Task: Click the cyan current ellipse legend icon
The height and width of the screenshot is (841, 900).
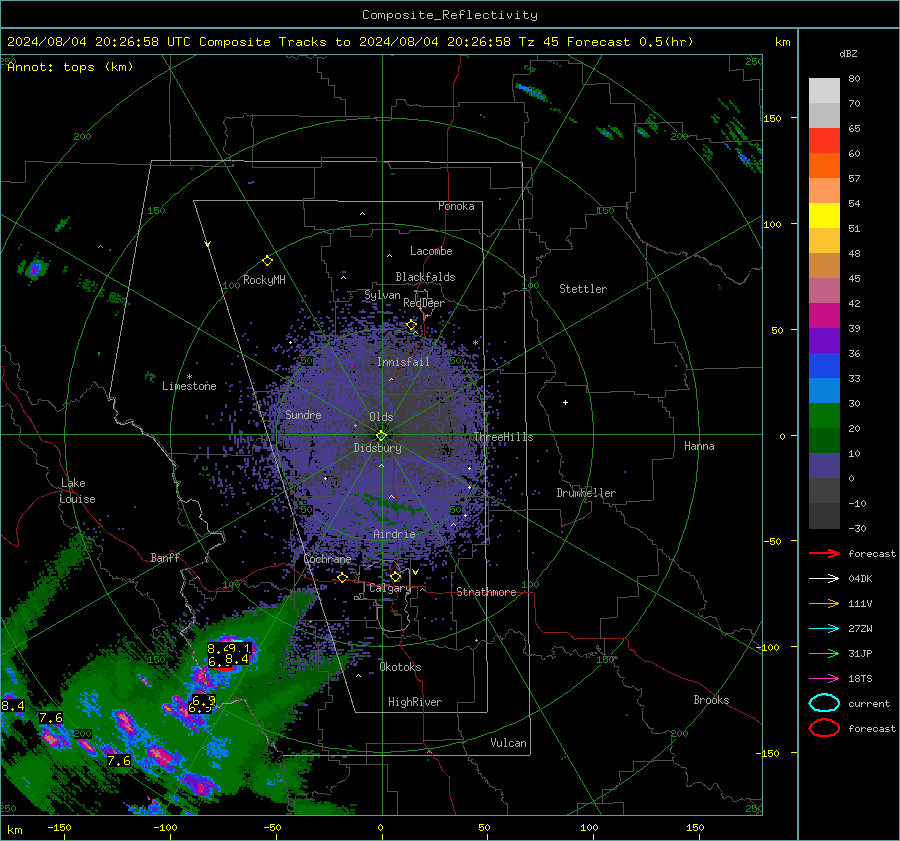Action: 824,703
